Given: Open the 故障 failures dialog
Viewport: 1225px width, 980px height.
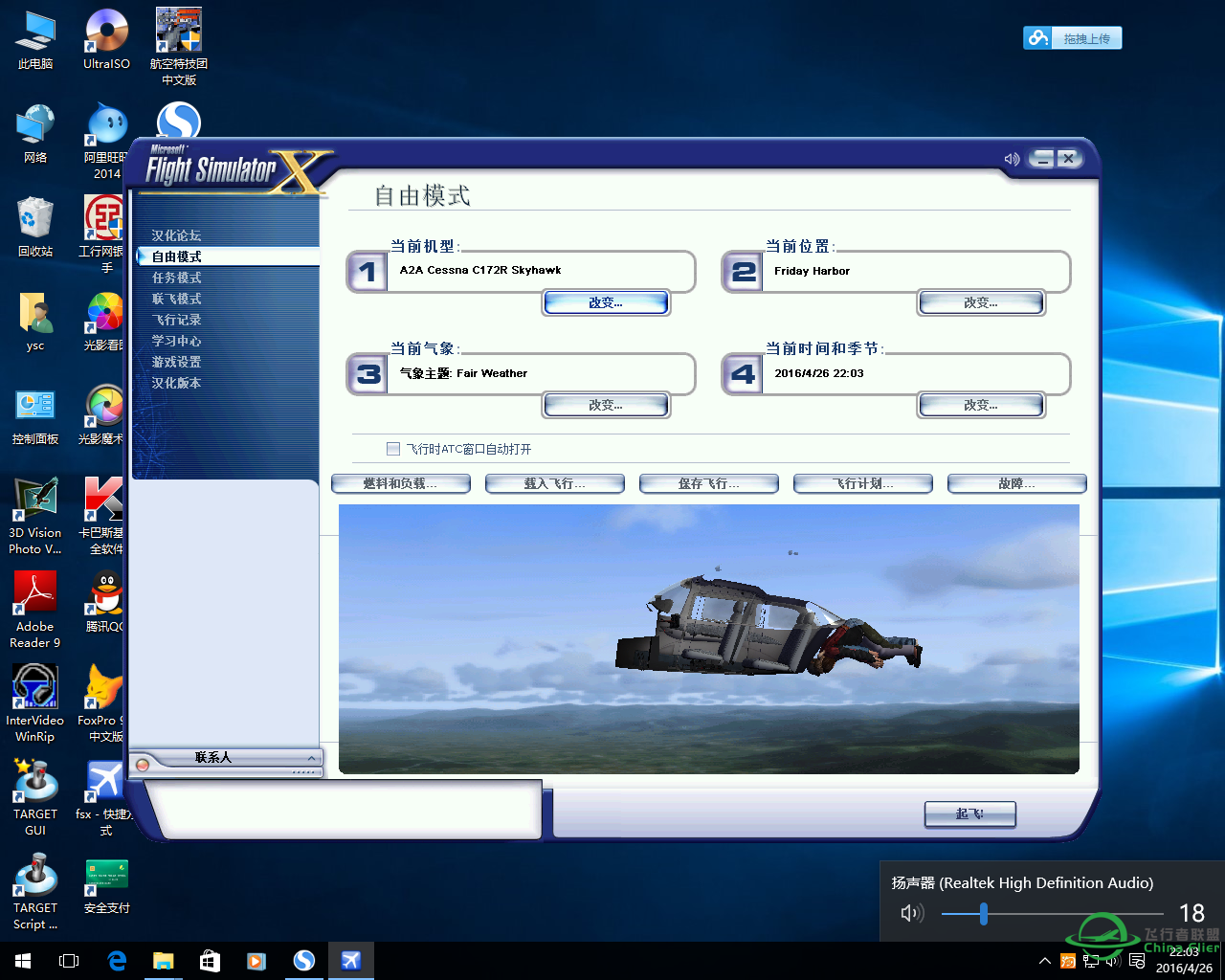Looking at the screenshot, I should point(1016,483).
